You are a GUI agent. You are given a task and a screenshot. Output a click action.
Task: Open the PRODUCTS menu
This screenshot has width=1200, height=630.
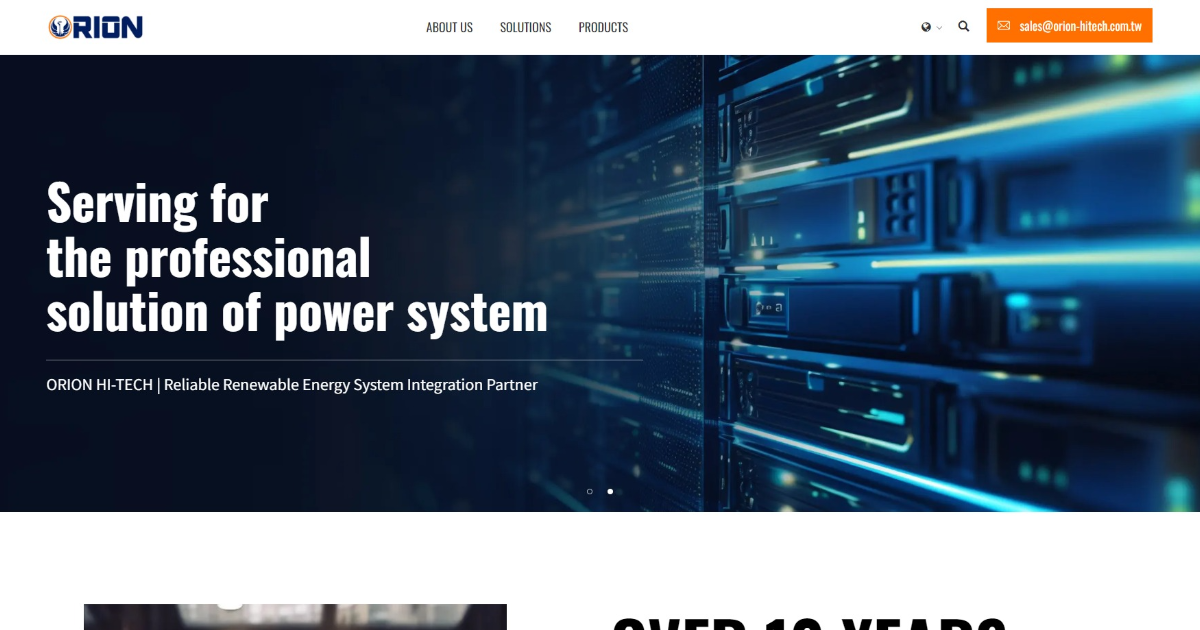[x=603, y=27]
